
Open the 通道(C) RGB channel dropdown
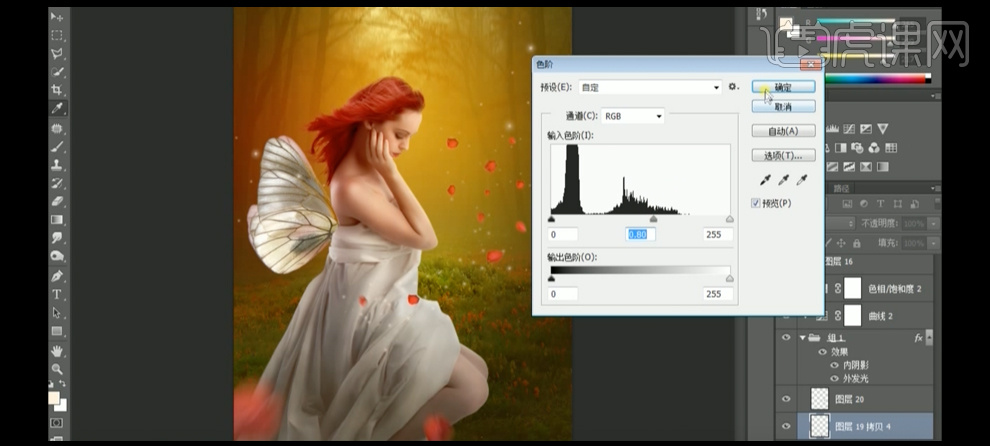point(633,116)
